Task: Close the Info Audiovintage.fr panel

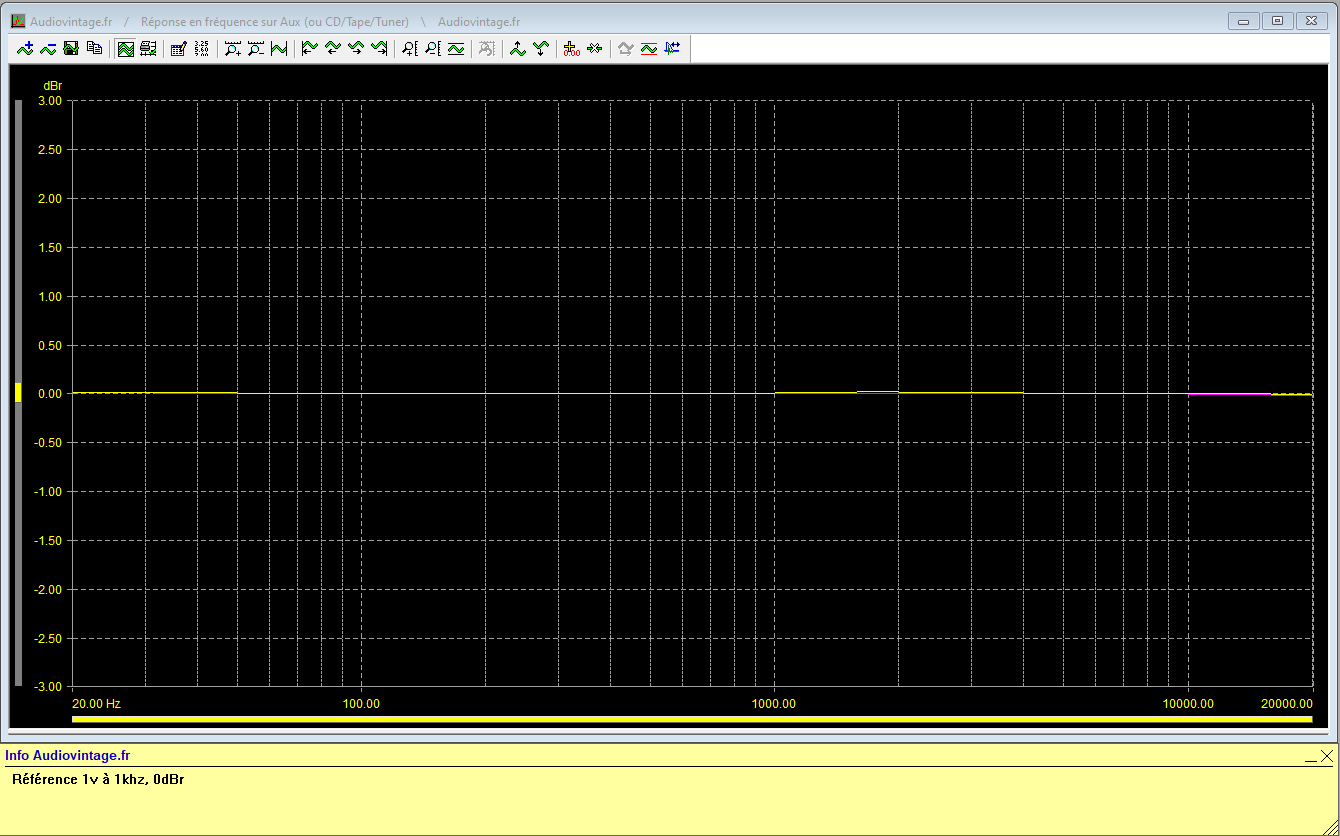Action: click(1327, 757)
